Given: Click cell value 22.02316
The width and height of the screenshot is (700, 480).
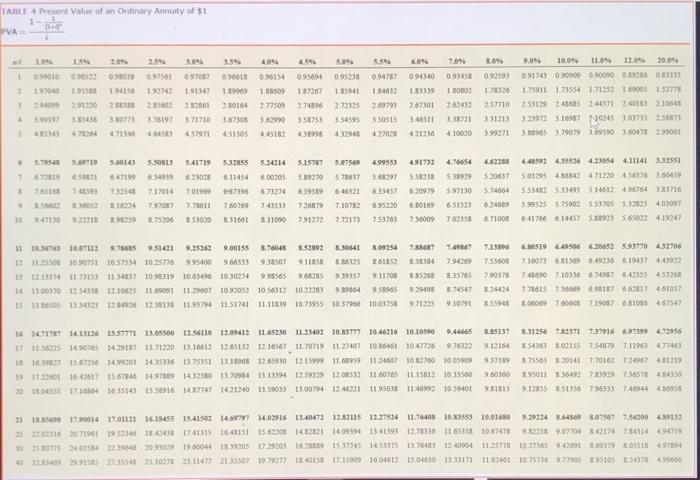Looking at the screenshot, I should tap(46, 434).
